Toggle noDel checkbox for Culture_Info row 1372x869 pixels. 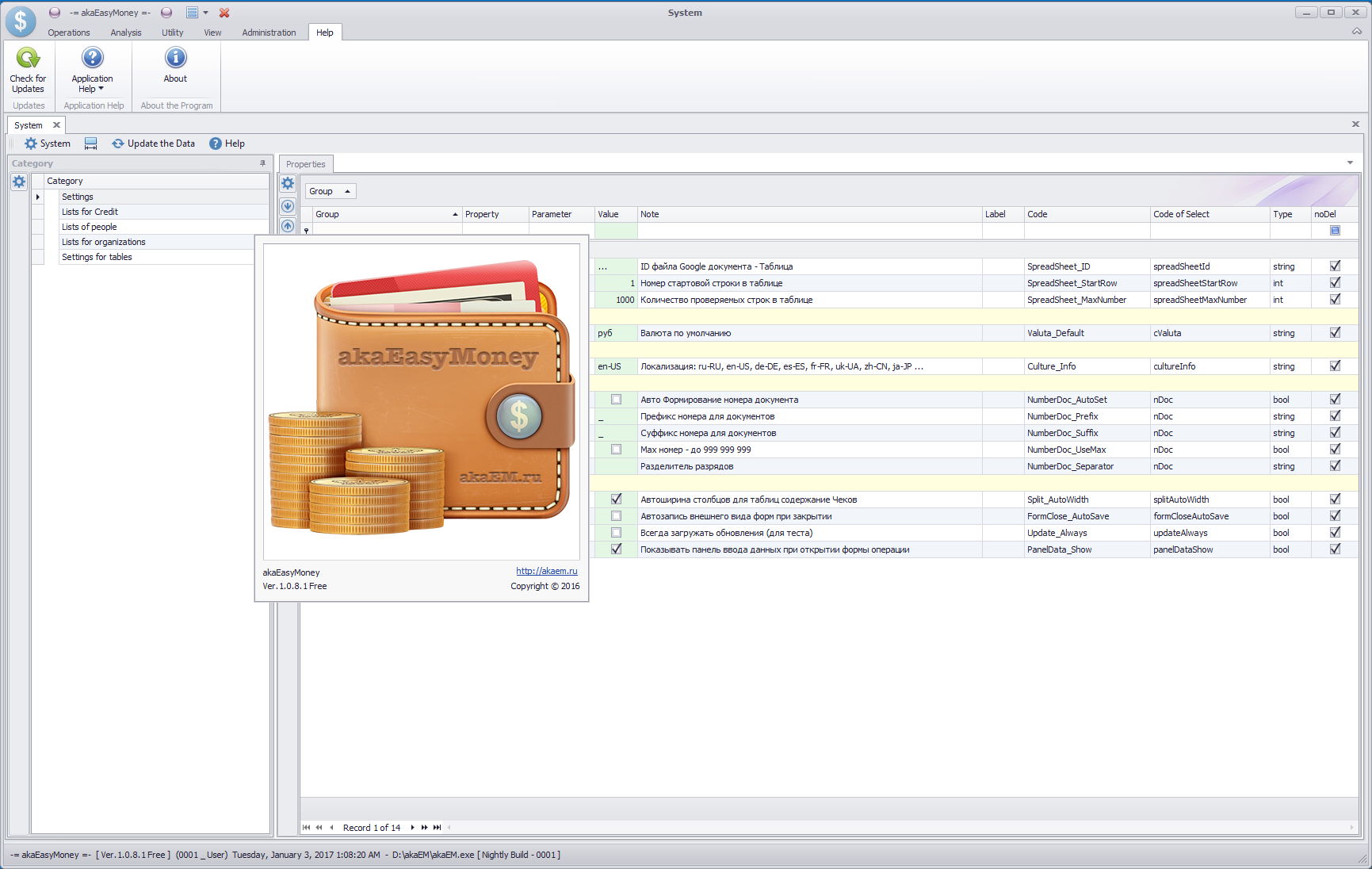click(x=1335, y=366)
